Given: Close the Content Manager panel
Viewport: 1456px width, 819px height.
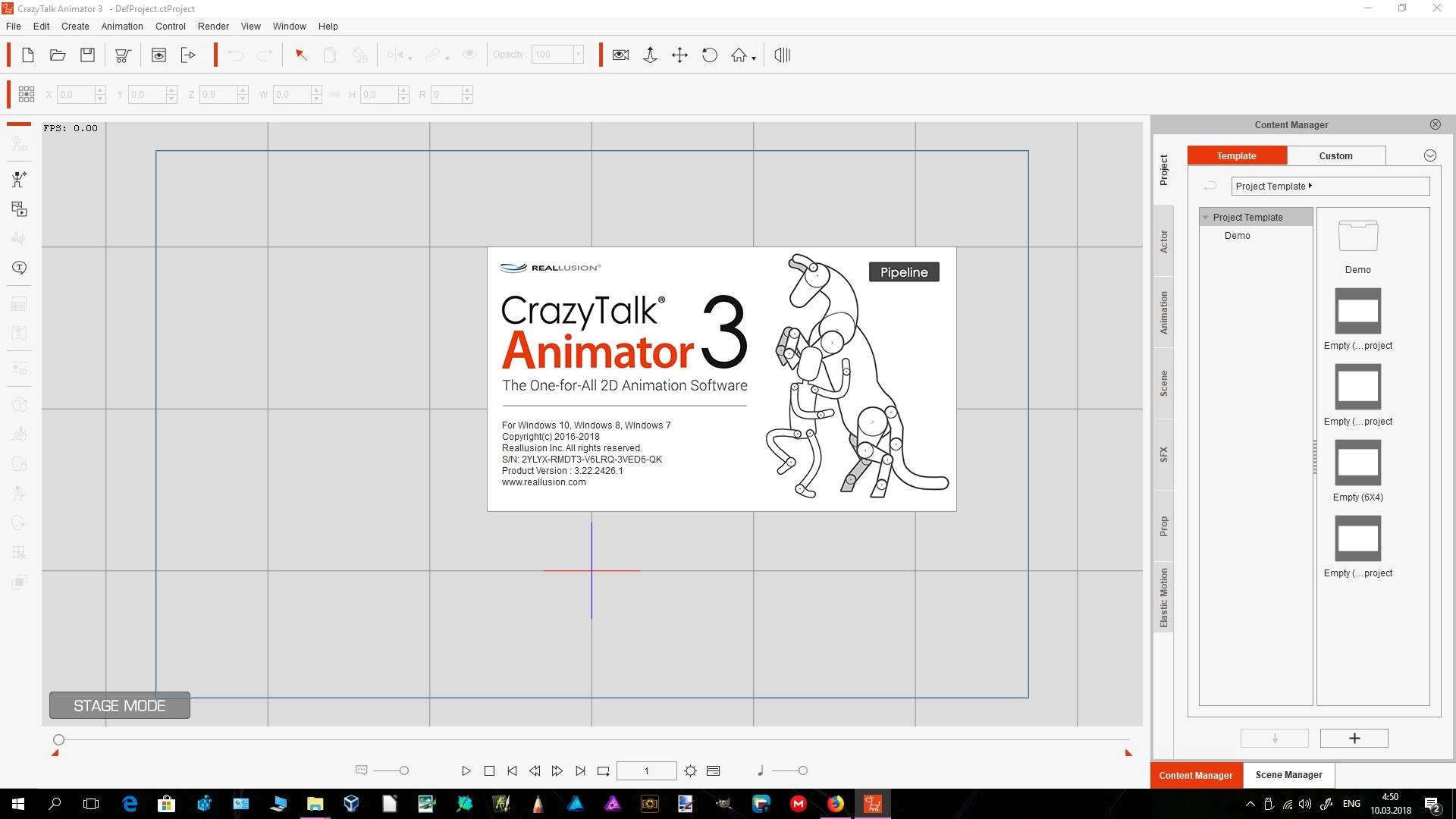Looking at the screenshot, I should click(1435, 124).
